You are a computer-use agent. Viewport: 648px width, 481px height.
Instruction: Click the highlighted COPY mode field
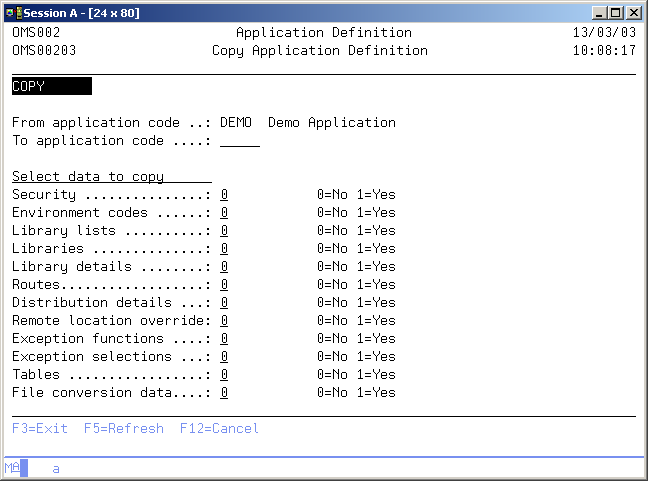pos(51,87)
